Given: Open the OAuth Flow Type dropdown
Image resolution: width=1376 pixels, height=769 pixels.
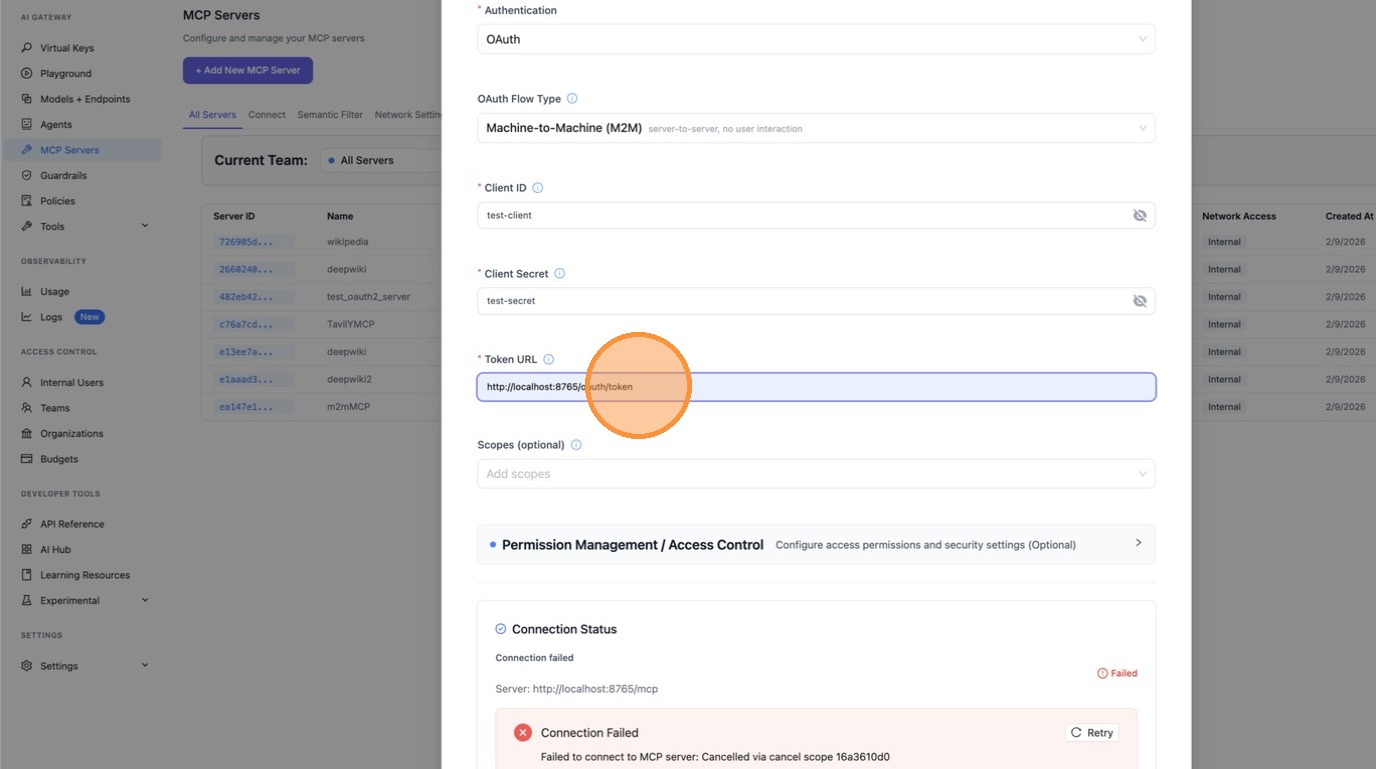Looking at the screenshot, I should 816,128.
